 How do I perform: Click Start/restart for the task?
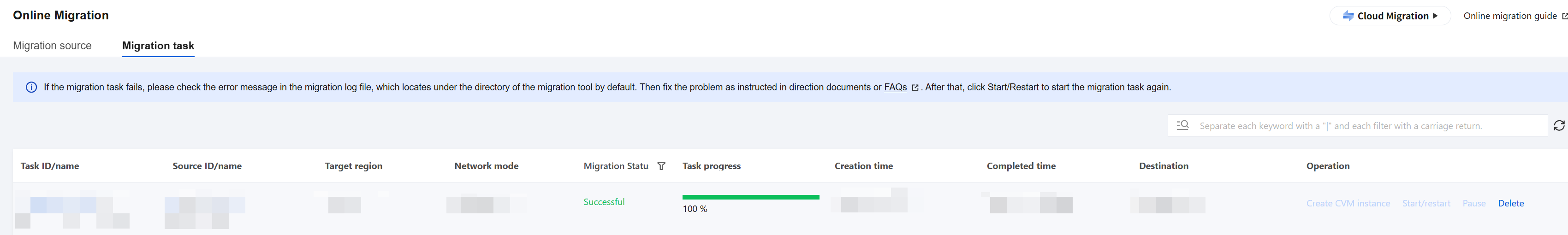[x=1426, y=203]
